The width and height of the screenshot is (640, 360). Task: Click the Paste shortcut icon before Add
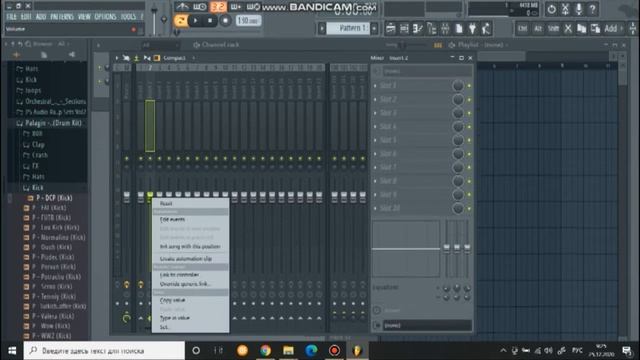(x=595, y=29)
